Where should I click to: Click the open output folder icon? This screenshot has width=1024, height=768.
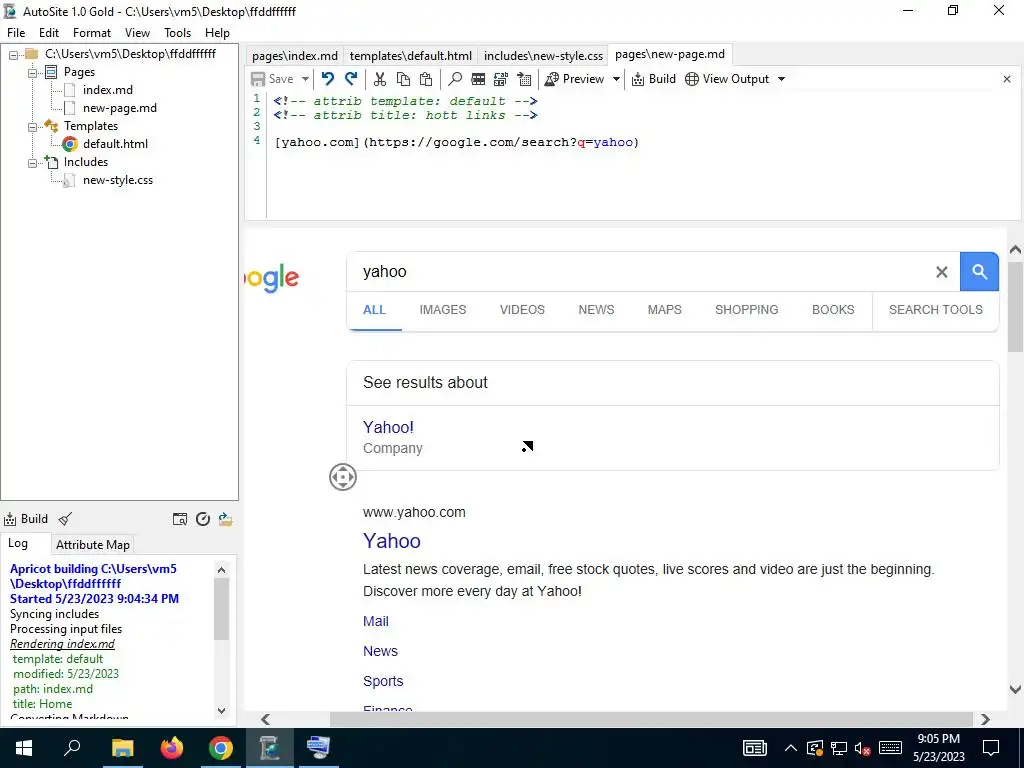coord(225,519)
